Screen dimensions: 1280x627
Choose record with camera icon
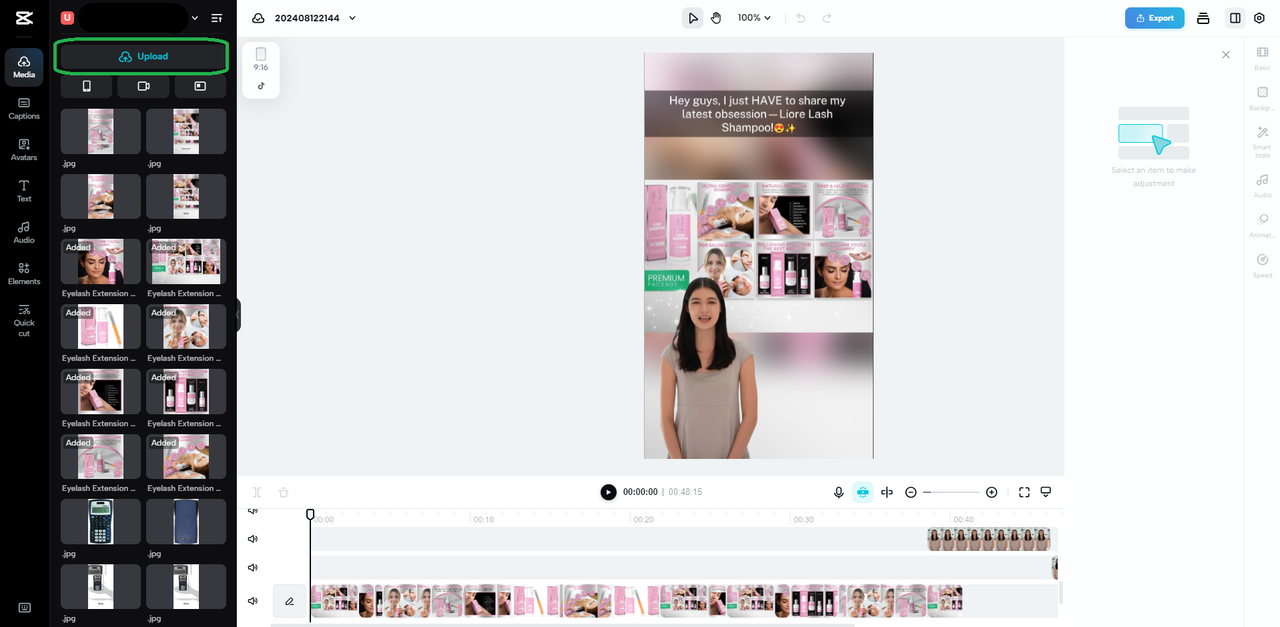(x=143, y=86)
